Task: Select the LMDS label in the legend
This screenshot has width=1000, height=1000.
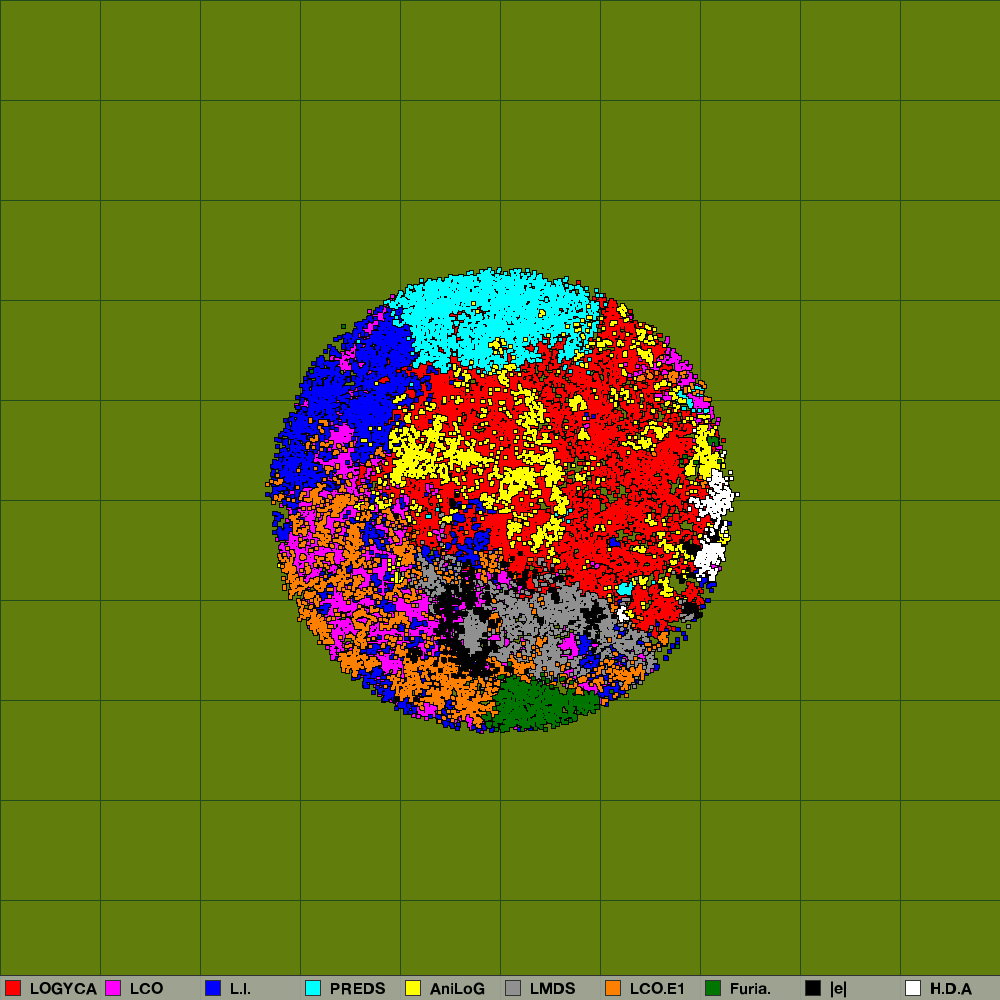Action: coord(552,989)
